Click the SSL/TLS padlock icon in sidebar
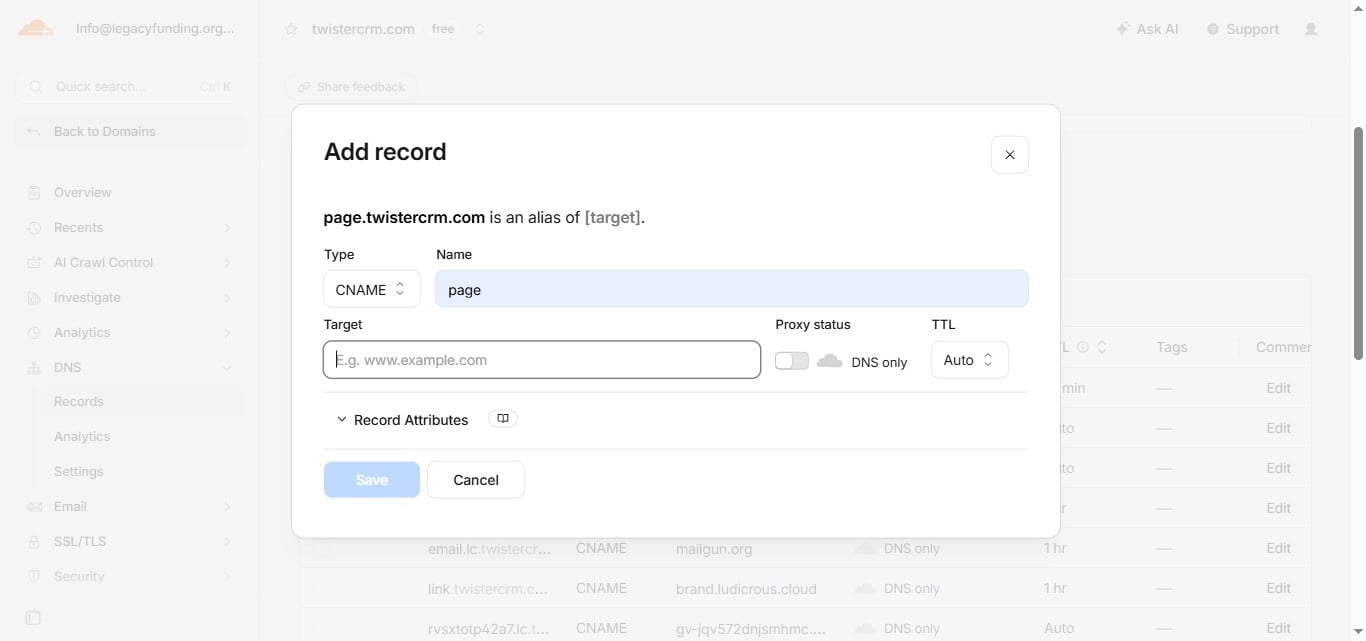Screen dimensions: 1366x641 34,541
